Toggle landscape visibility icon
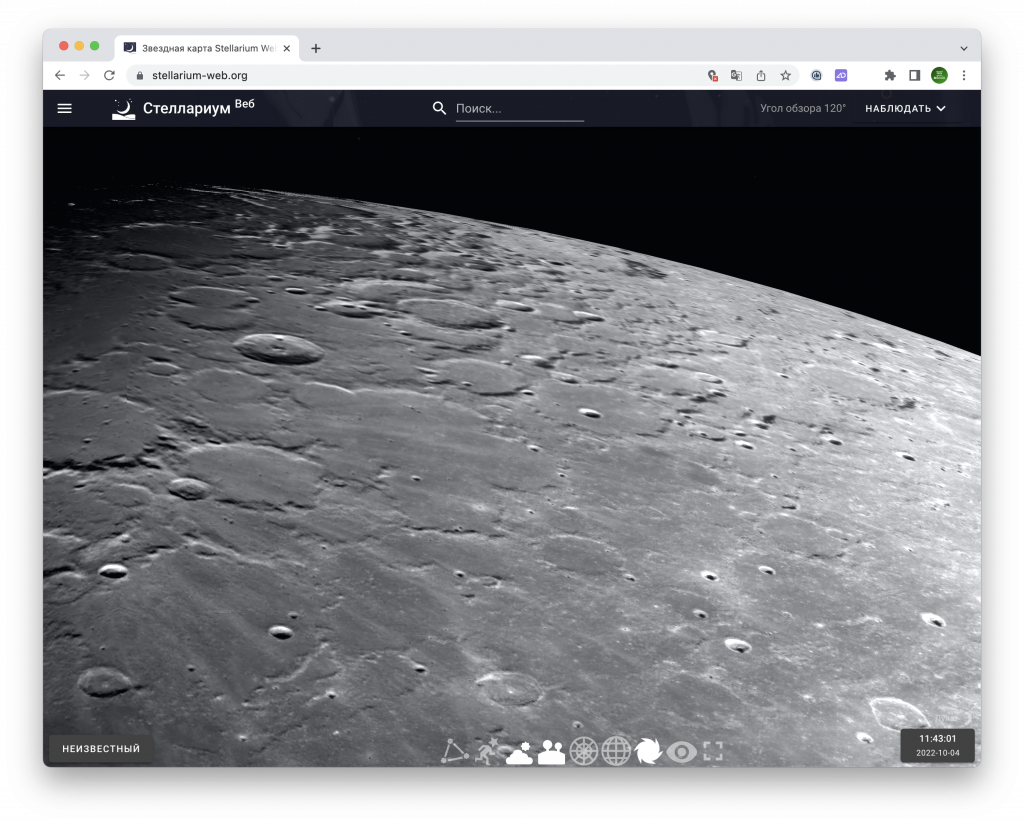1024x824 pixels. pyautogui.click(x=551, y=751)
